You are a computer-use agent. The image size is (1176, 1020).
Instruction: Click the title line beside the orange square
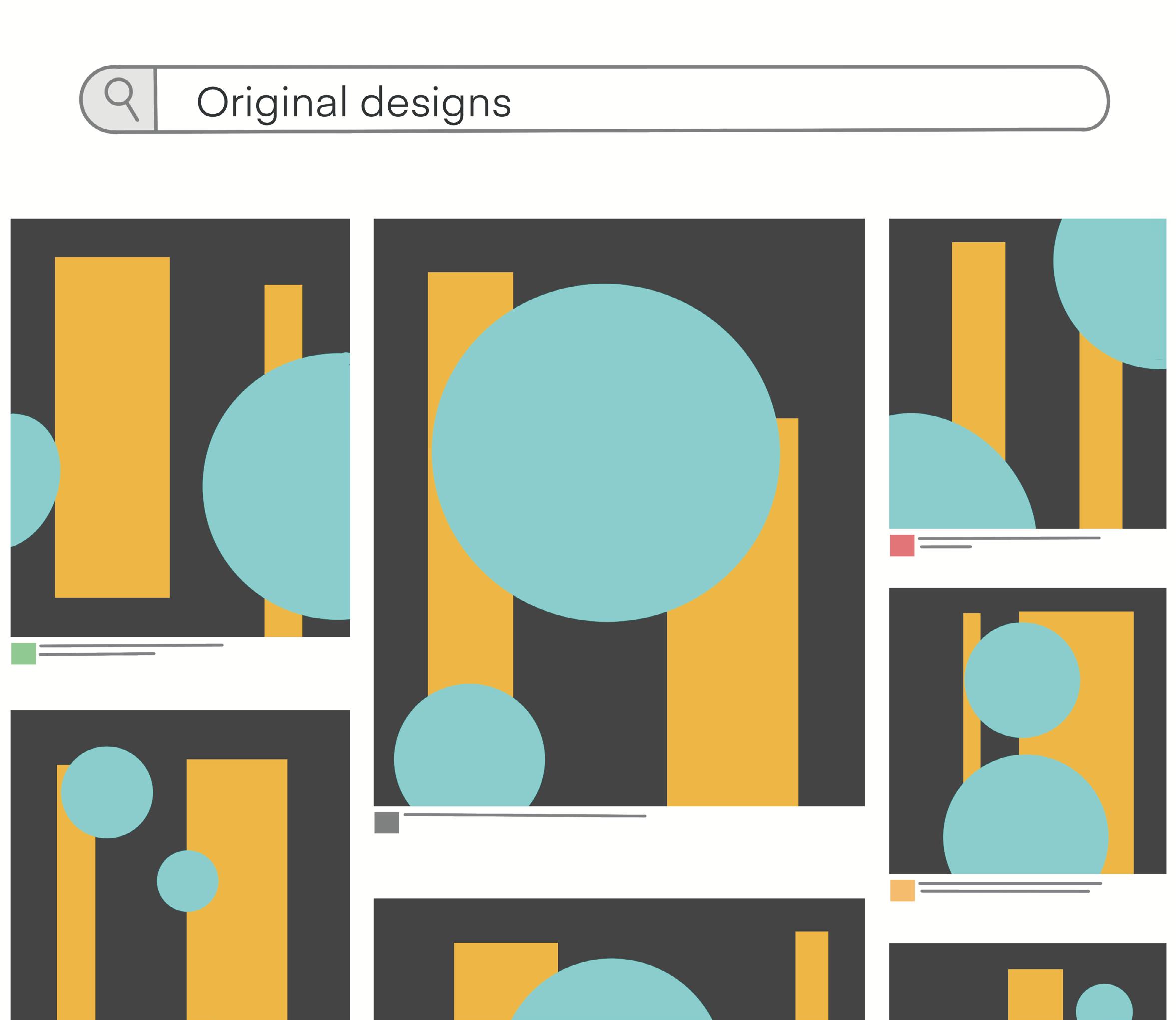coord(1010,884)
